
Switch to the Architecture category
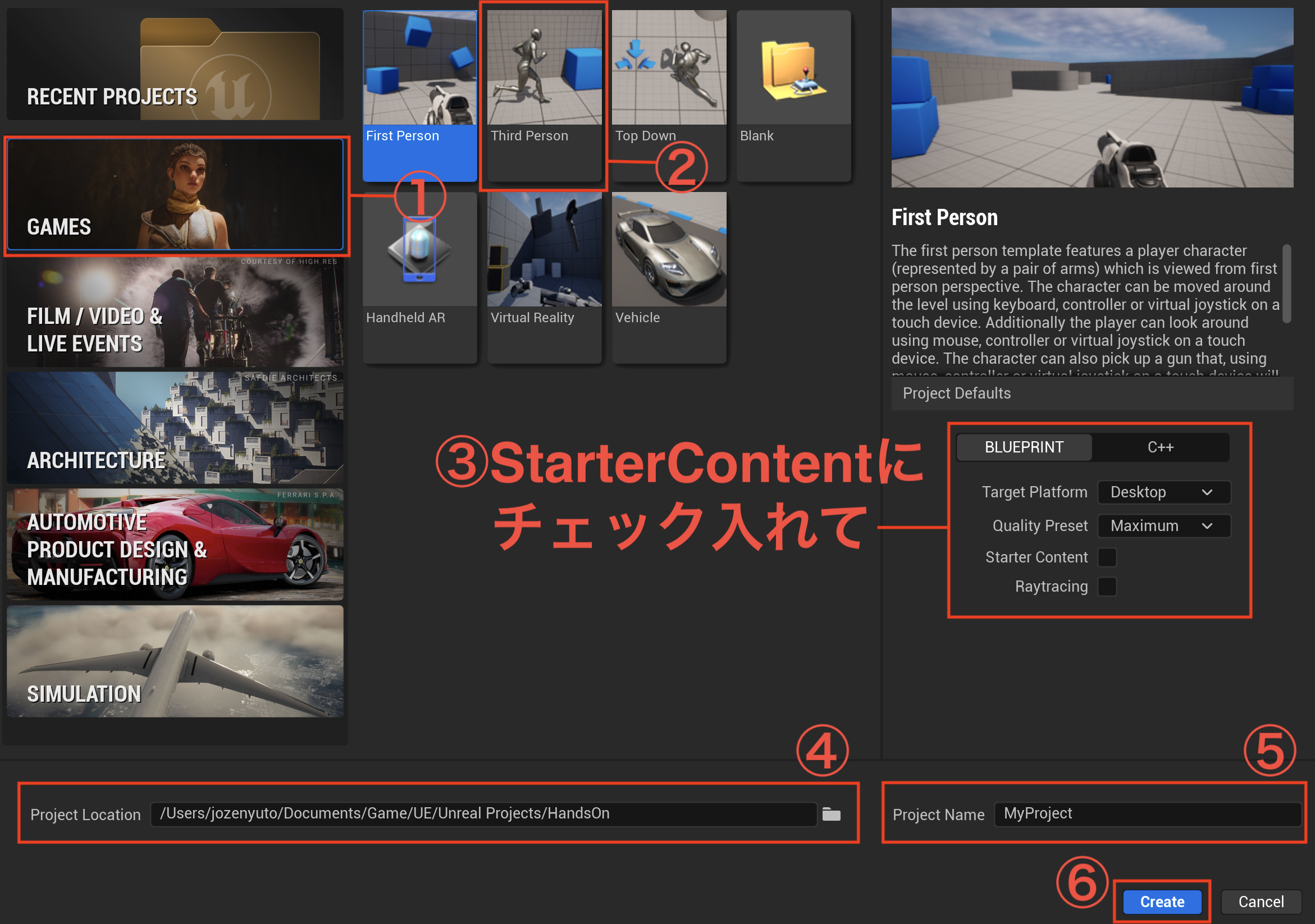[x=175, y=428]
